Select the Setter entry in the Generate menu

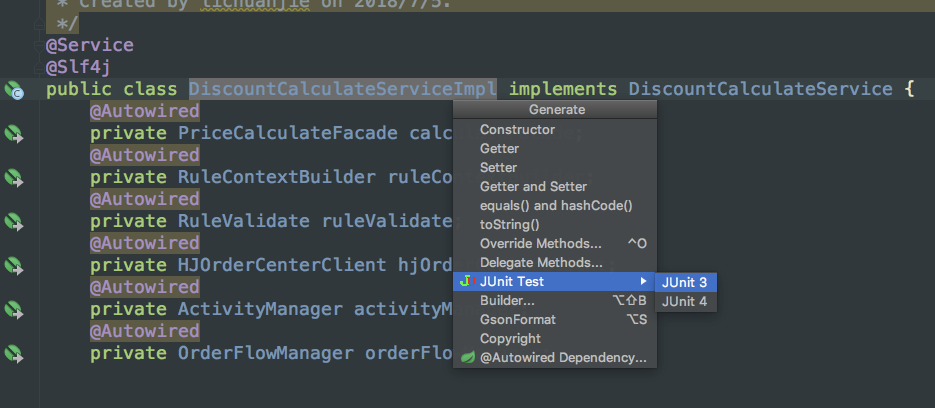click(x=555, y=168)
